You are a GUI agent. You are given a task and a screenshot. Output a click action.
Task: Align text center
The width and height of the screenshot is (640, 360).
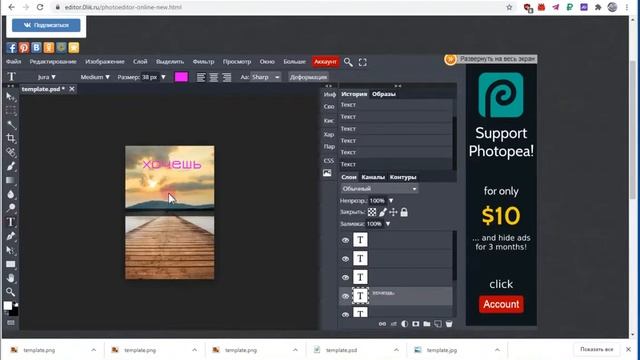213,77
